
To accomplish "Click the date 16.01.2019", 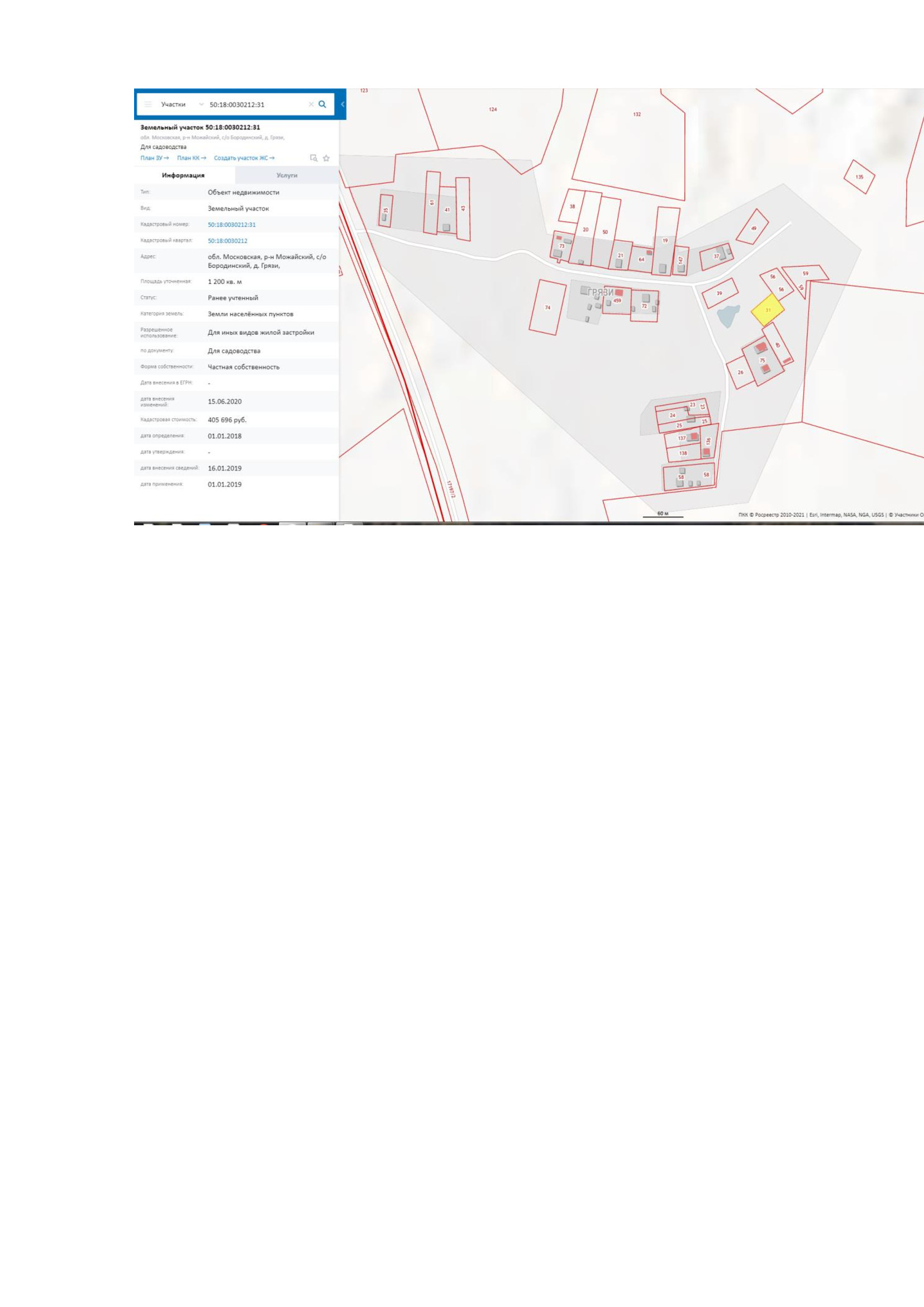I will tap(225, 468).
